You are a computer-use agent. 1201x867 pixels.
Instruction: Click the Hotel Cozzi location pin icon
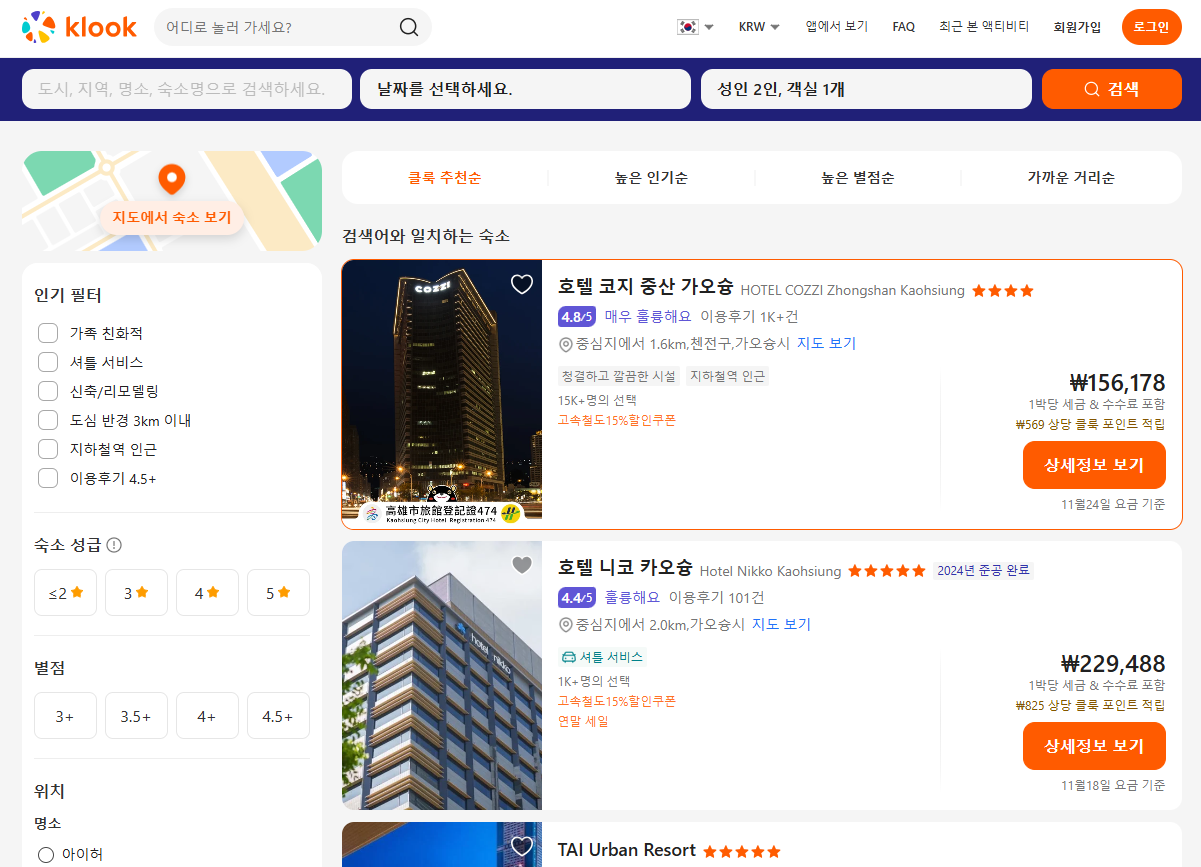tap(565, 344)
